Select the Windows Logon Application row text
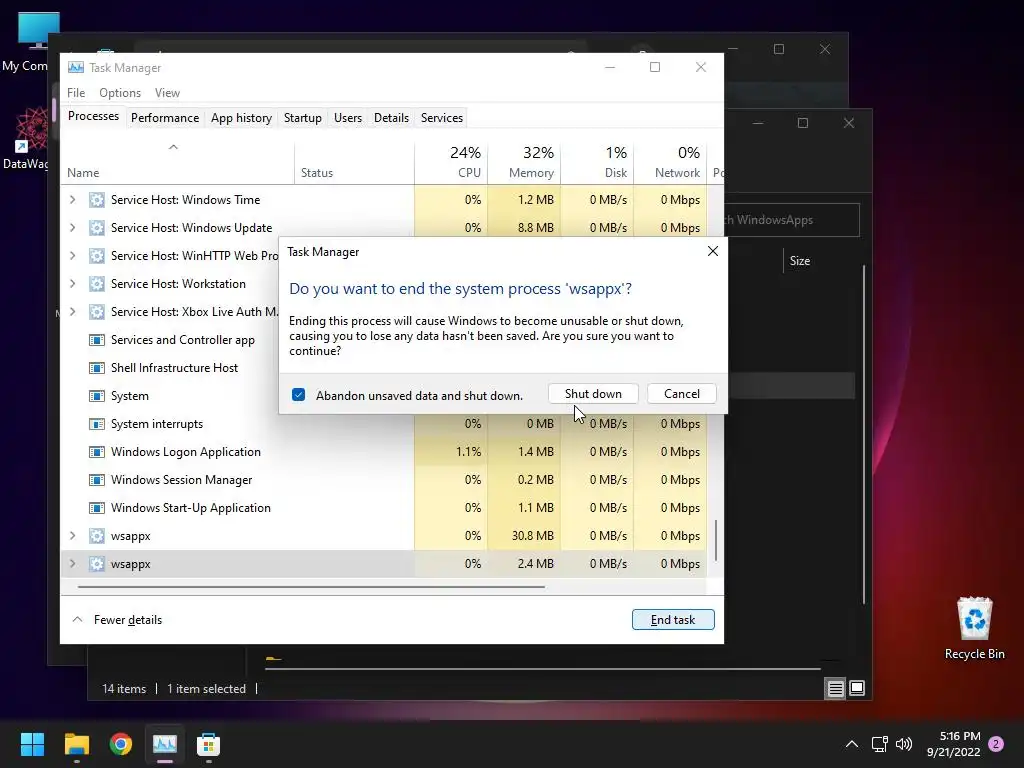 [x=185, y=452]
